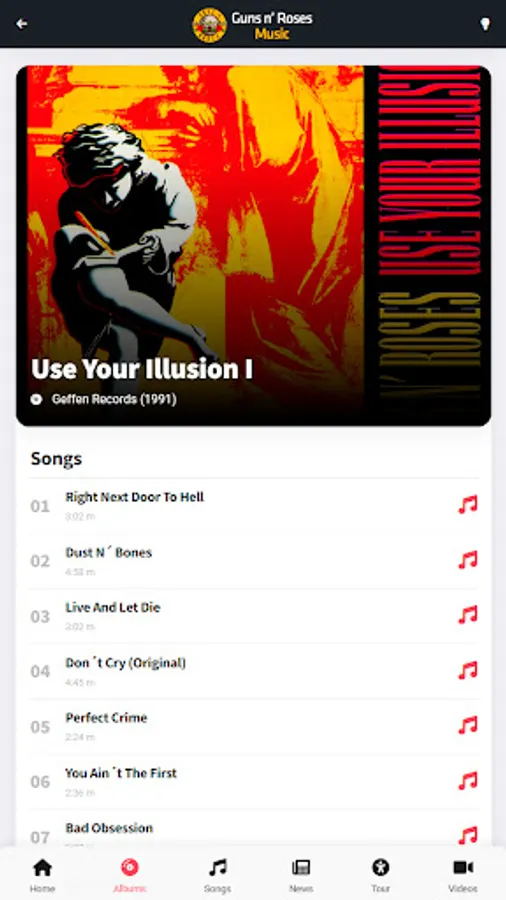Open the News tab
The image size is (506, 900).
[301, 875]
